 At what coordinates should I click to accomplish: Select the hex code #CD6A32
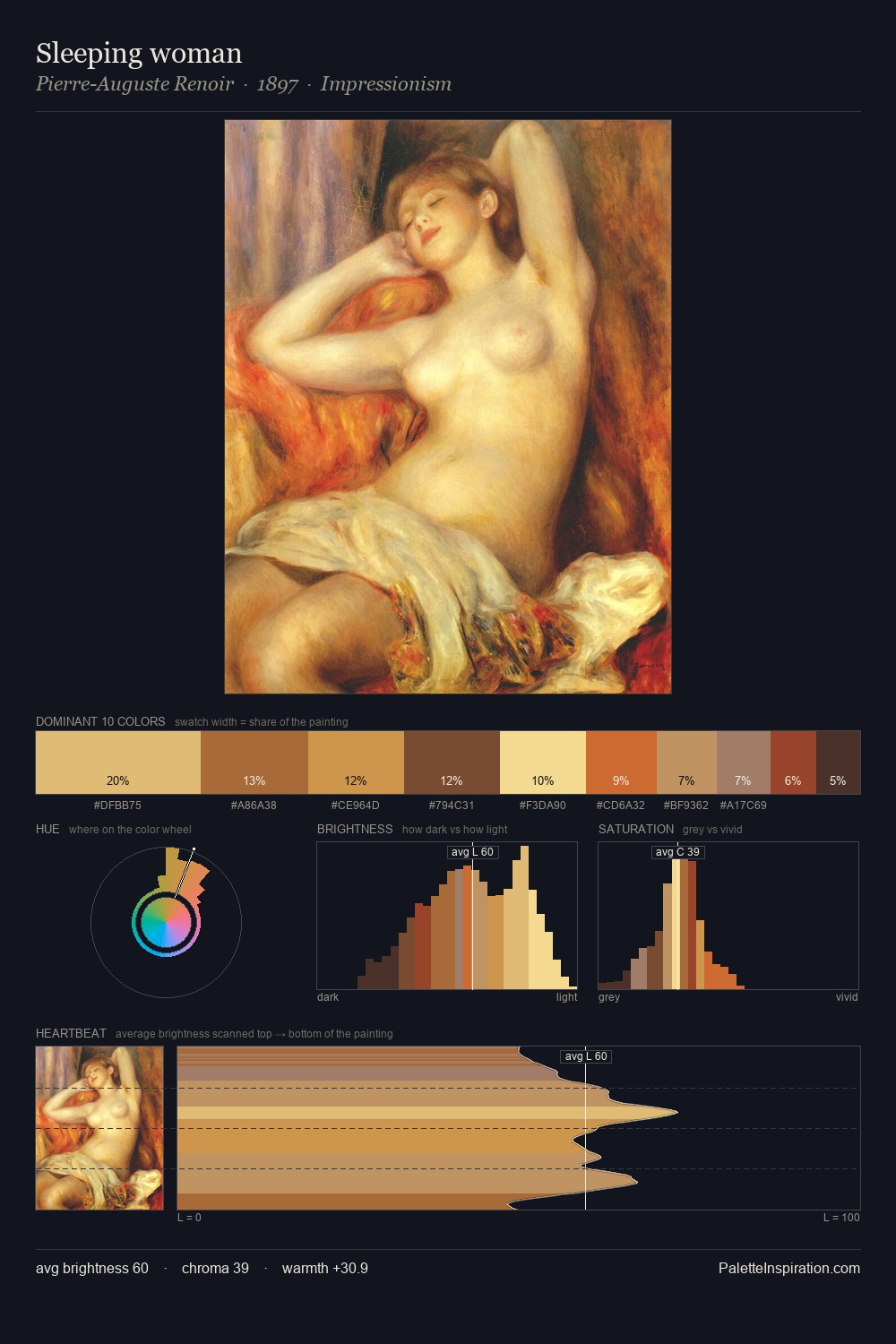pyautogui.click(x=621, y=806)
